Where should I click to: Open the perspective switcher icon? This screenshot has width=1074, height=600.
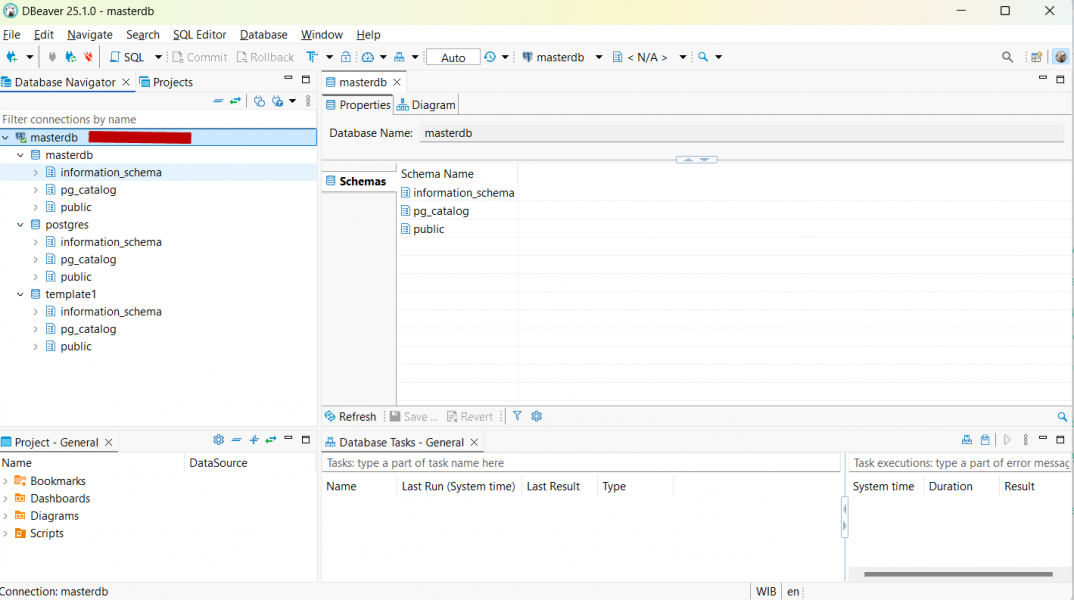[1036, 57]
